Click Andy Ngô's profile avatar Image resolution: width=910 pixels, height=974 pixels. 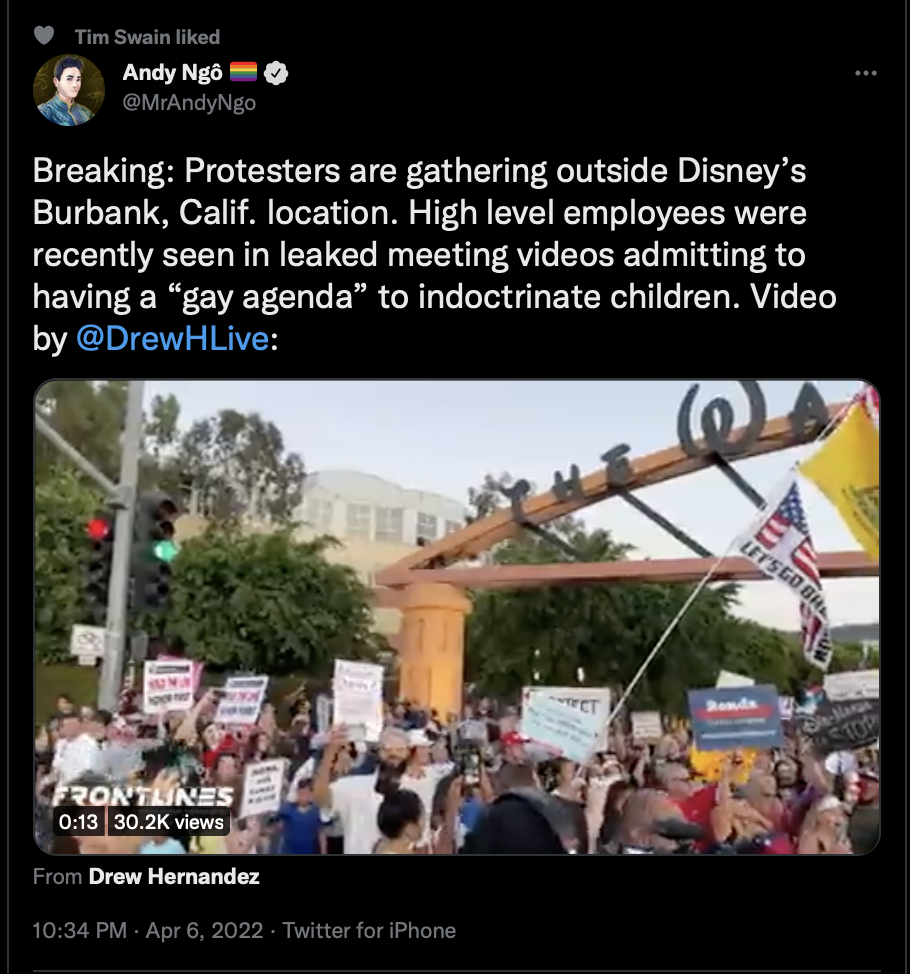(x=68, y=90)
